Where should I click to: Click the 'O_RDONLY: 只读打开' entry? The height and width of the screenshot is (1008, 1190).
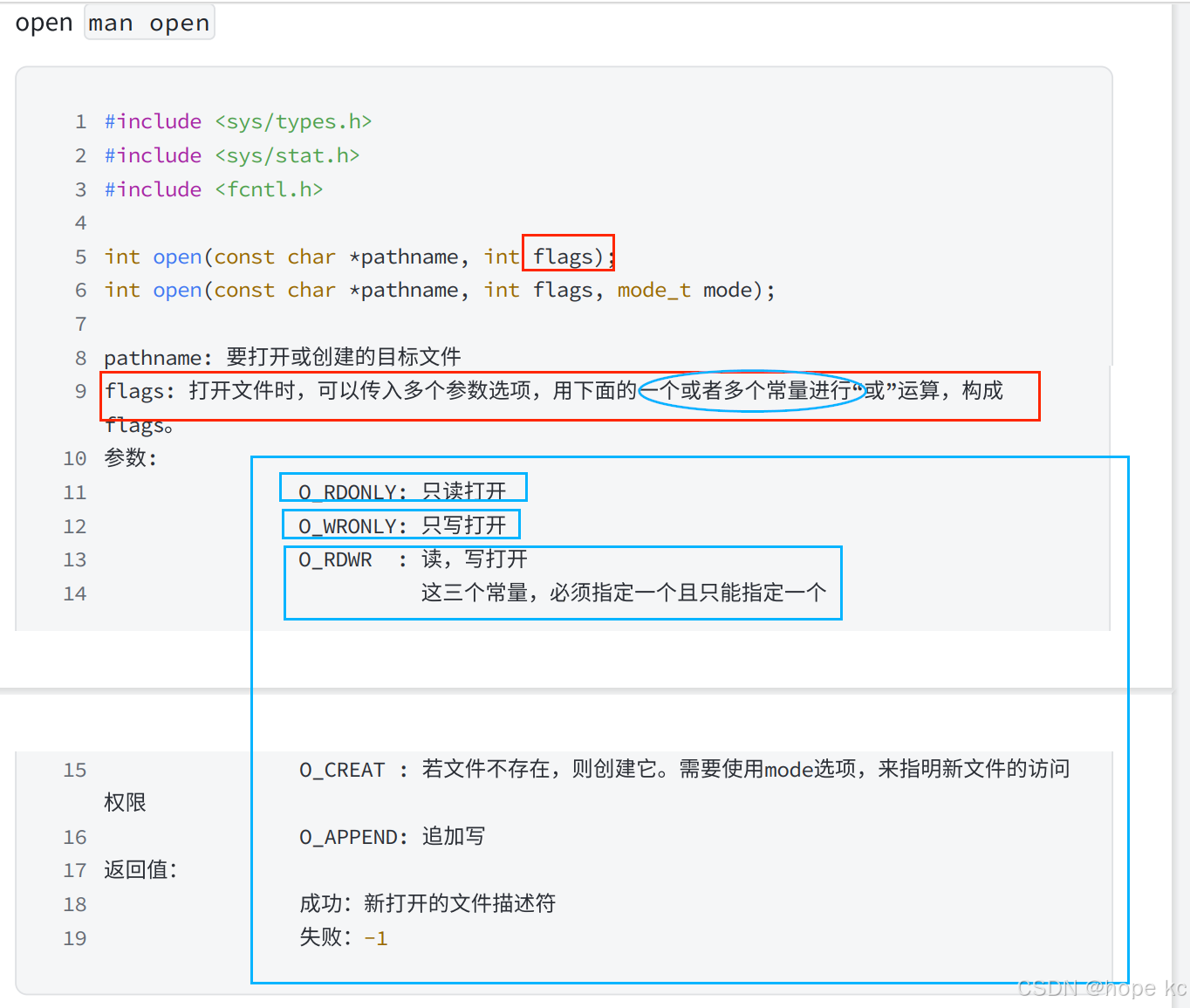point(402,491)
